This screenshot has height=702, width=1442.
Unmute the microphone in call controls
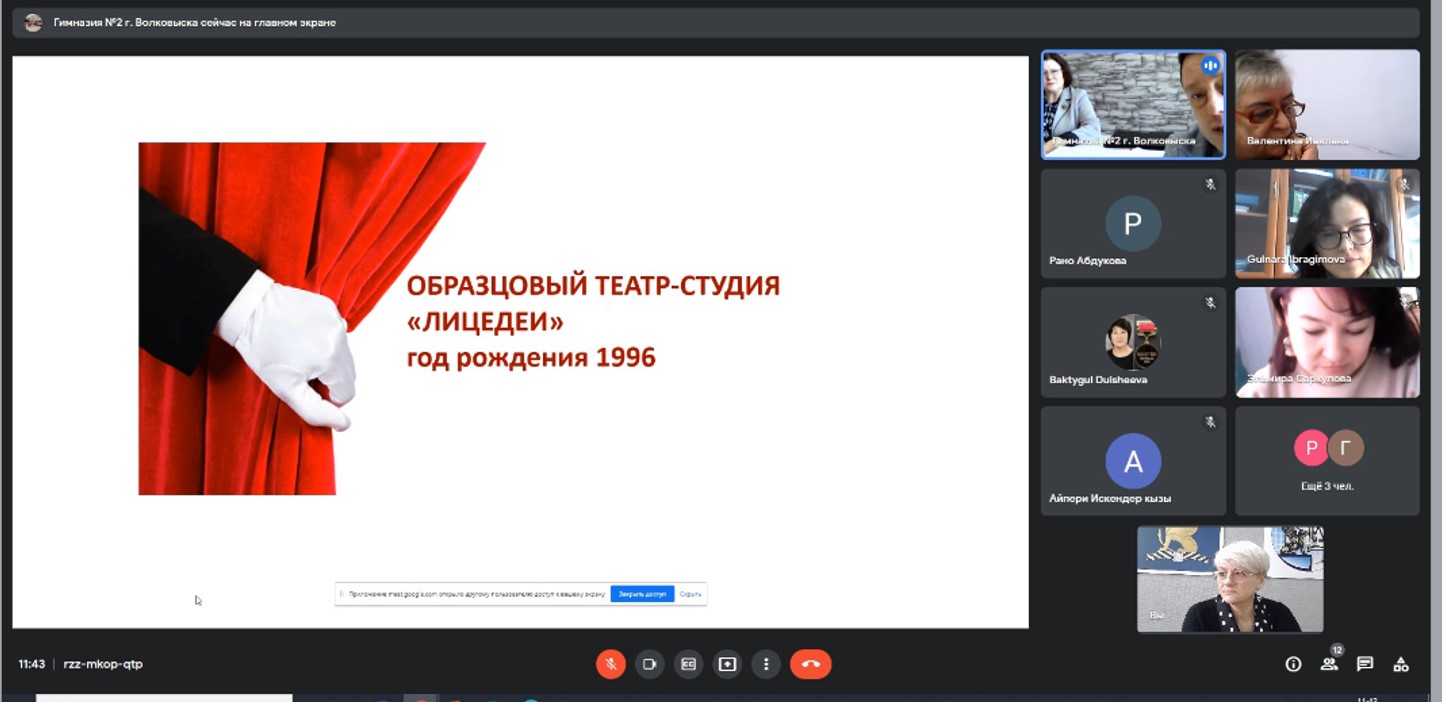pos(610,664)
